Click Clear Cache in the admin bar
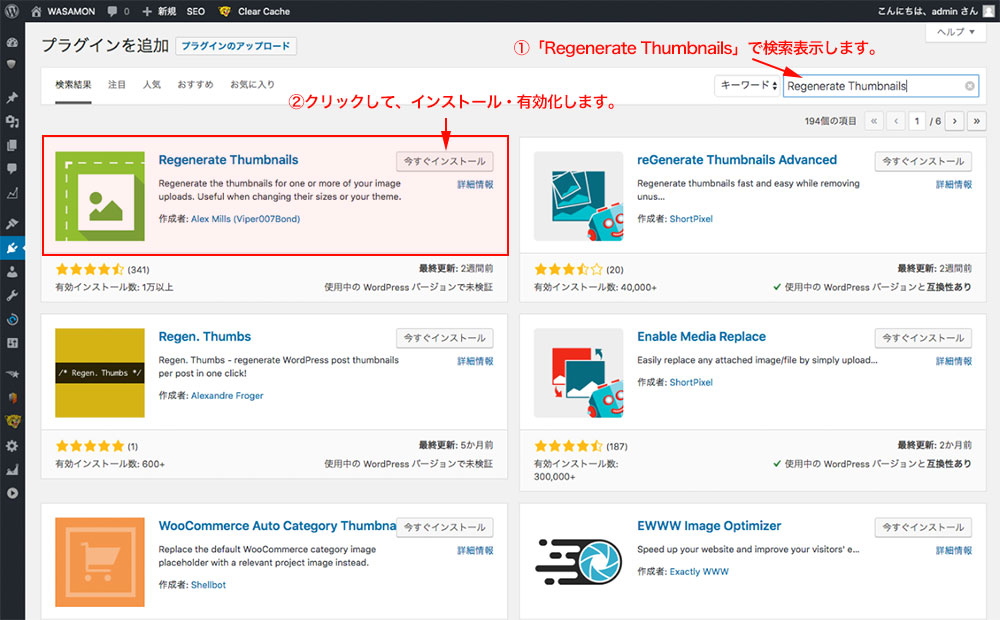 click(x=254, y=11)
